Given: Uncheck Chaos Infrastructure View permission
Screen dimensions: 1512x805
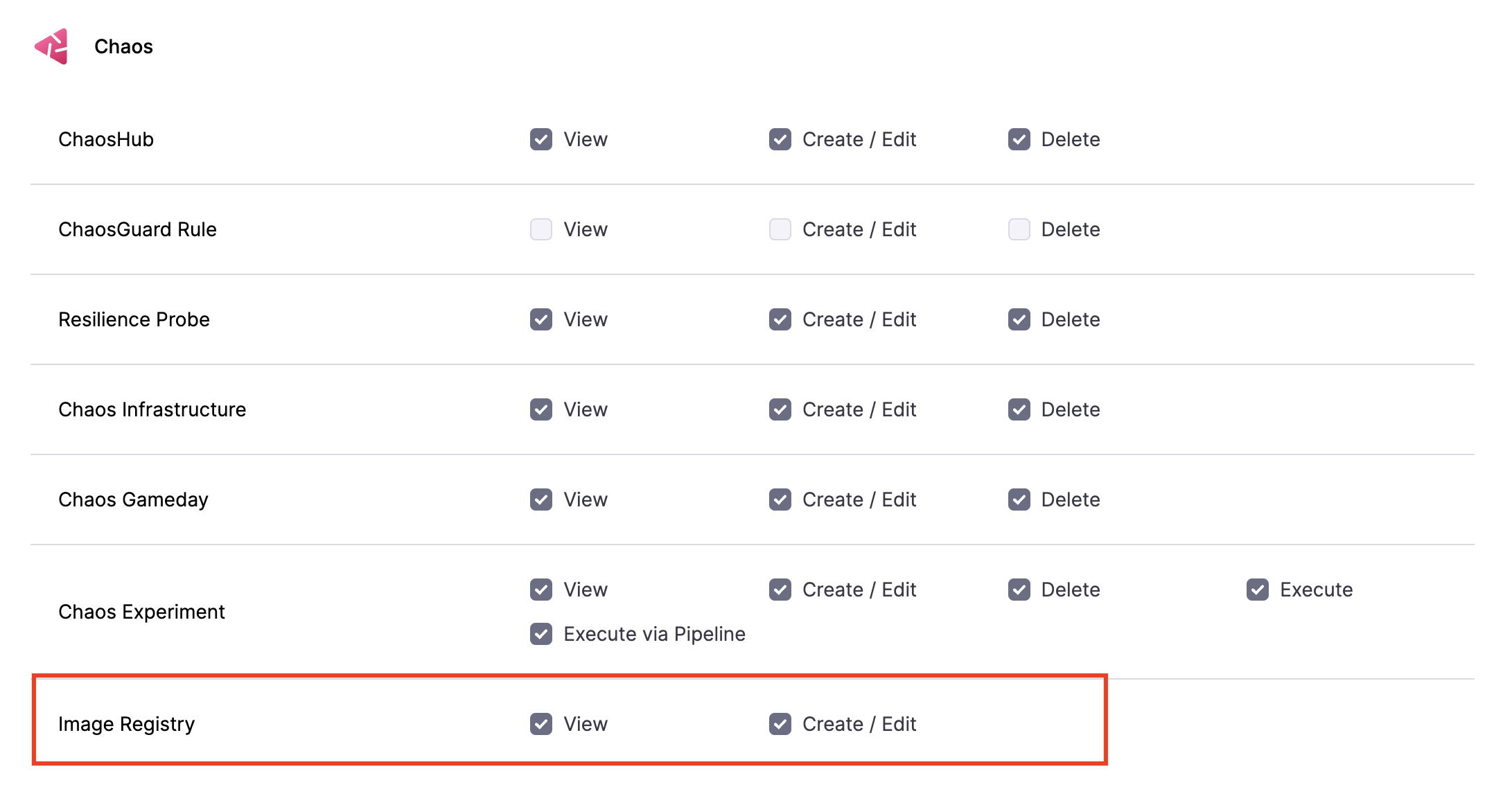Looking at the screenshot, I should (x=541, y=409).
